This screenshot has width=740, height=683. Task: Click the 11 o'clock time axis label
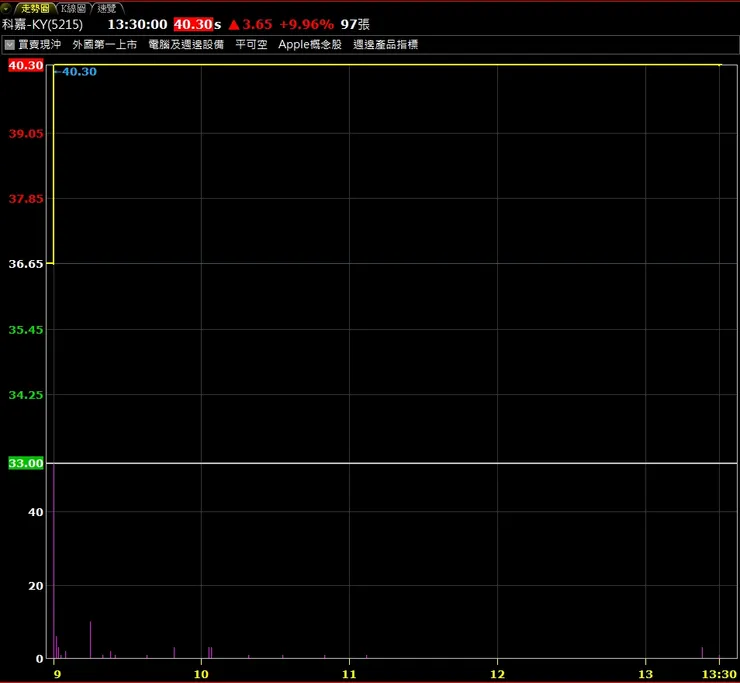tap(349, 674)
